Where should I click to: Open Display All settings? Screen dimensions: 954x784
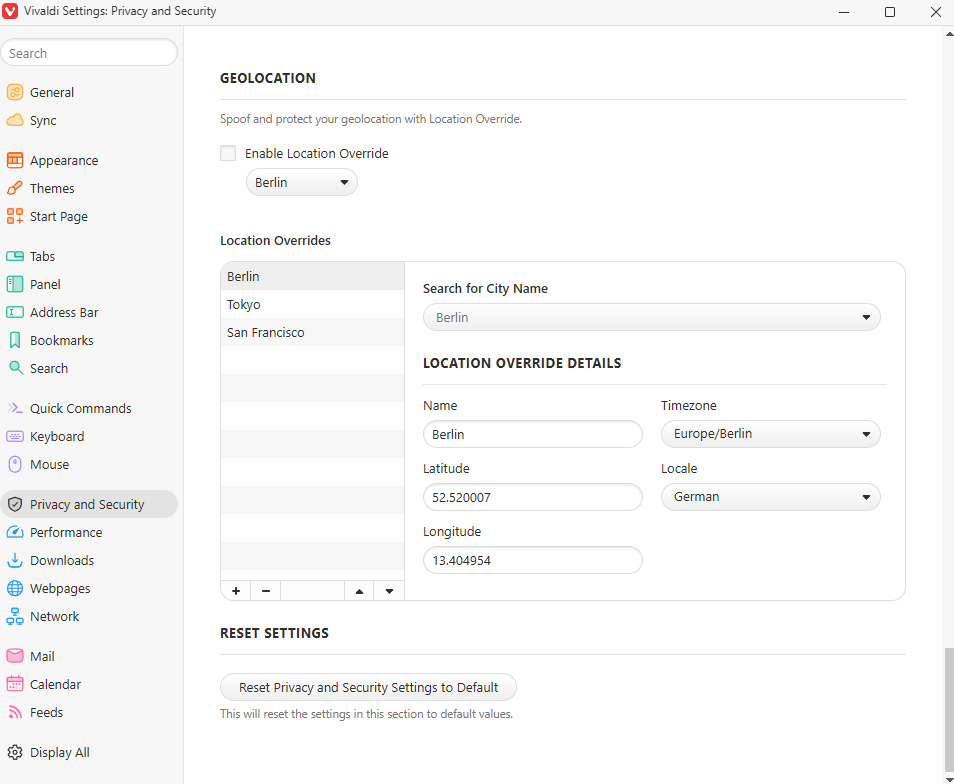coord(61,752)
